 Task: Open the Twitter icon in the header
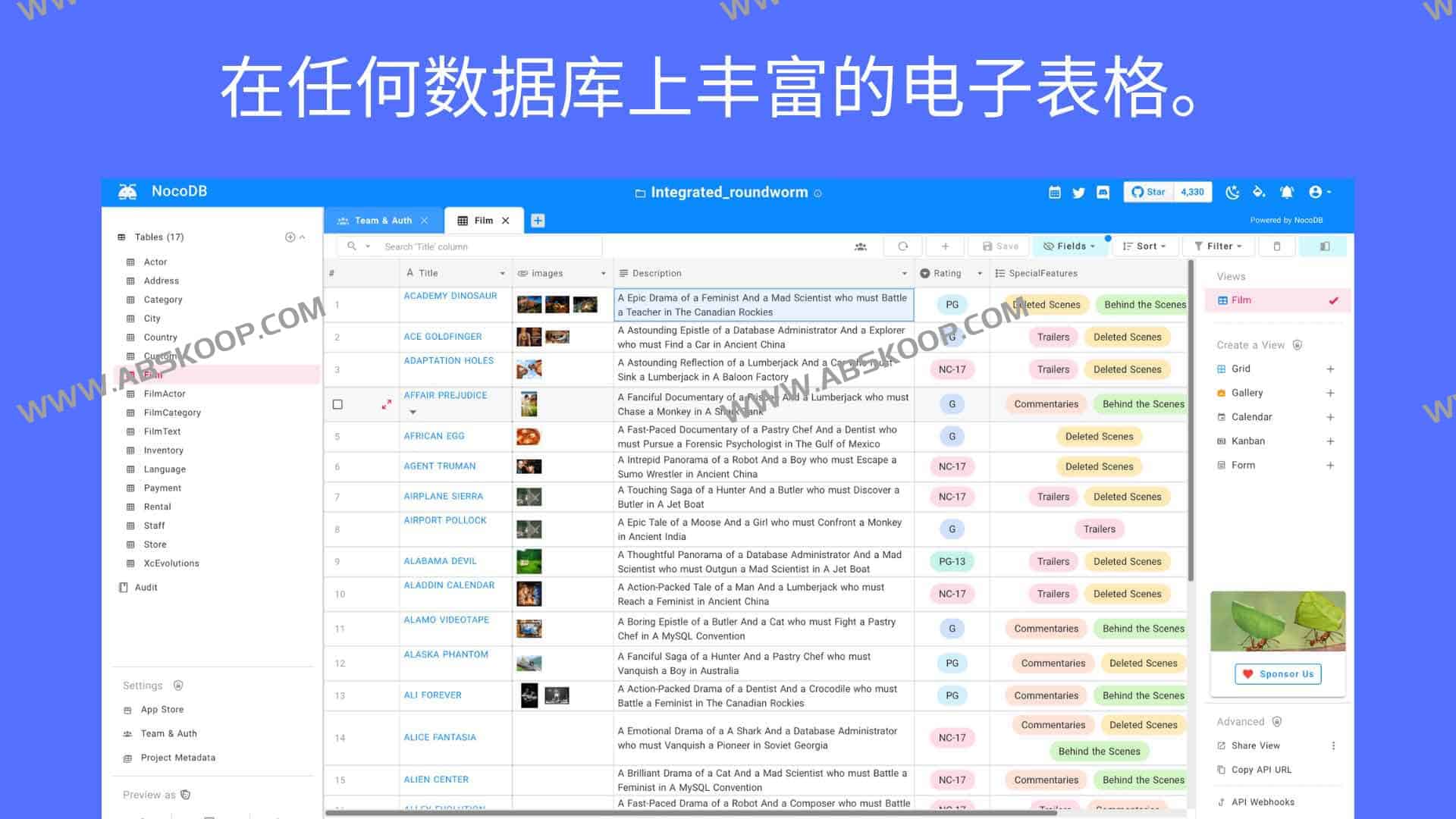tap(1078, 192)
